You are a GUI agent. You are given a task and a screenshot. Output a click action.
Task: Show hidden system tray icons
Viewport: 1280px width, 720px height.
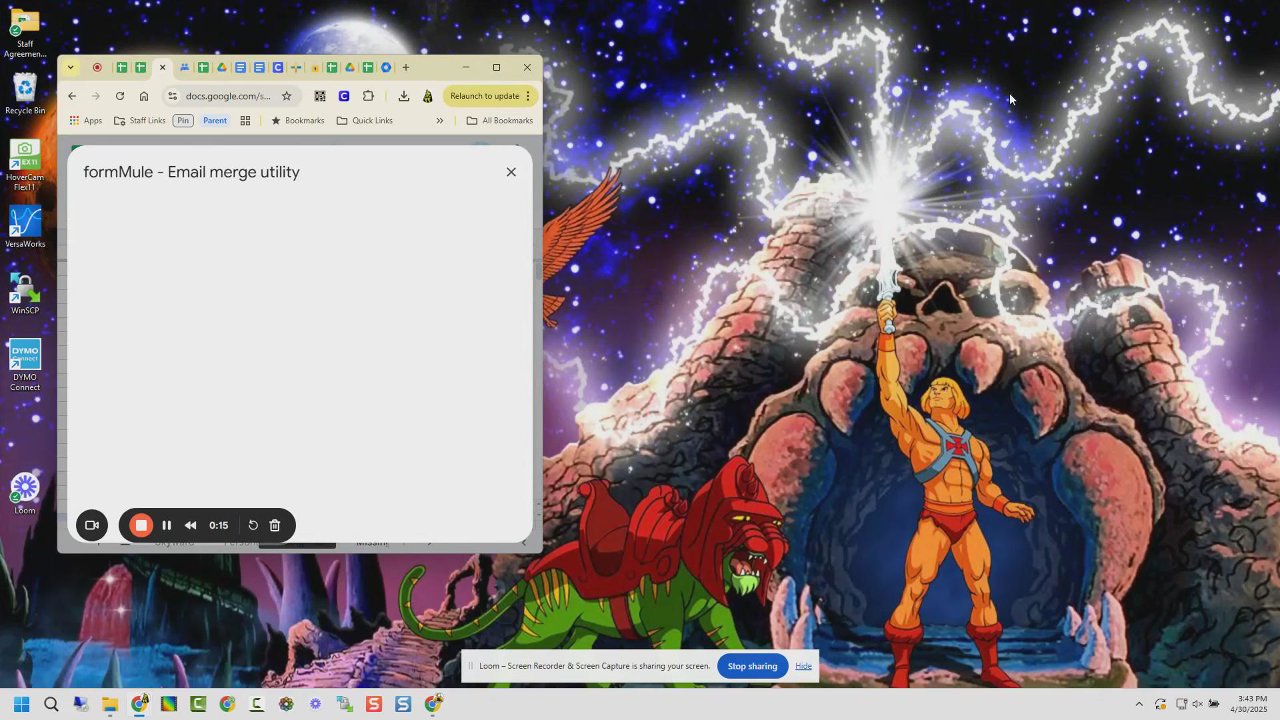pos(1138,704)
